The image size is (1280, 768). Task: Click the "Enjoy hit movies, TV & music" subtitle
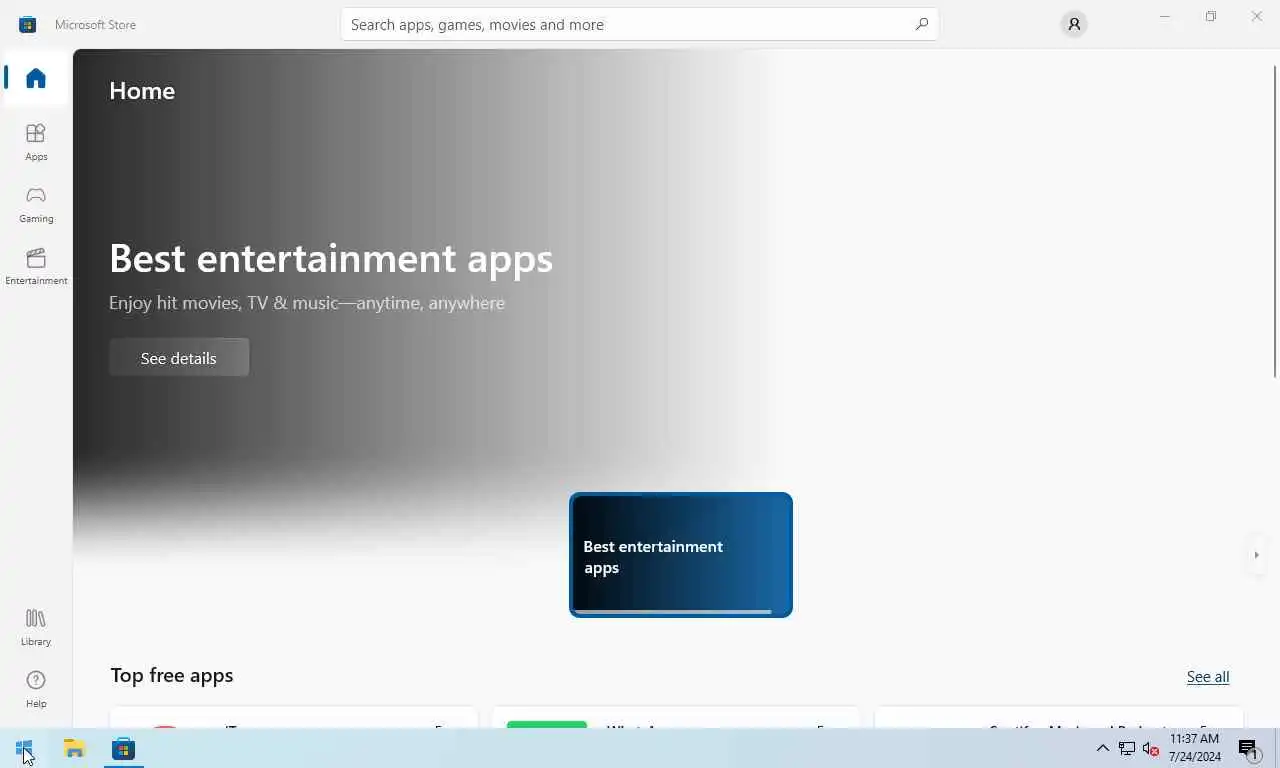coord(307,303)
